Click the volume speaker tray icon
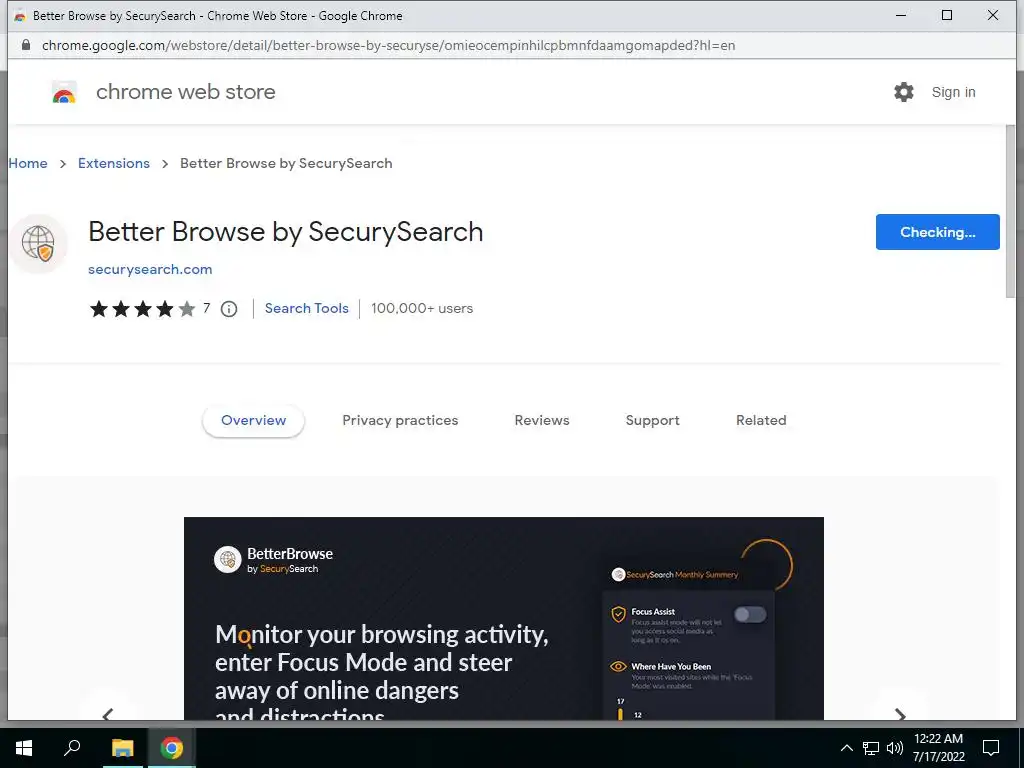The height and width of the screenshot is (768, 1024). tap(895, 748)
